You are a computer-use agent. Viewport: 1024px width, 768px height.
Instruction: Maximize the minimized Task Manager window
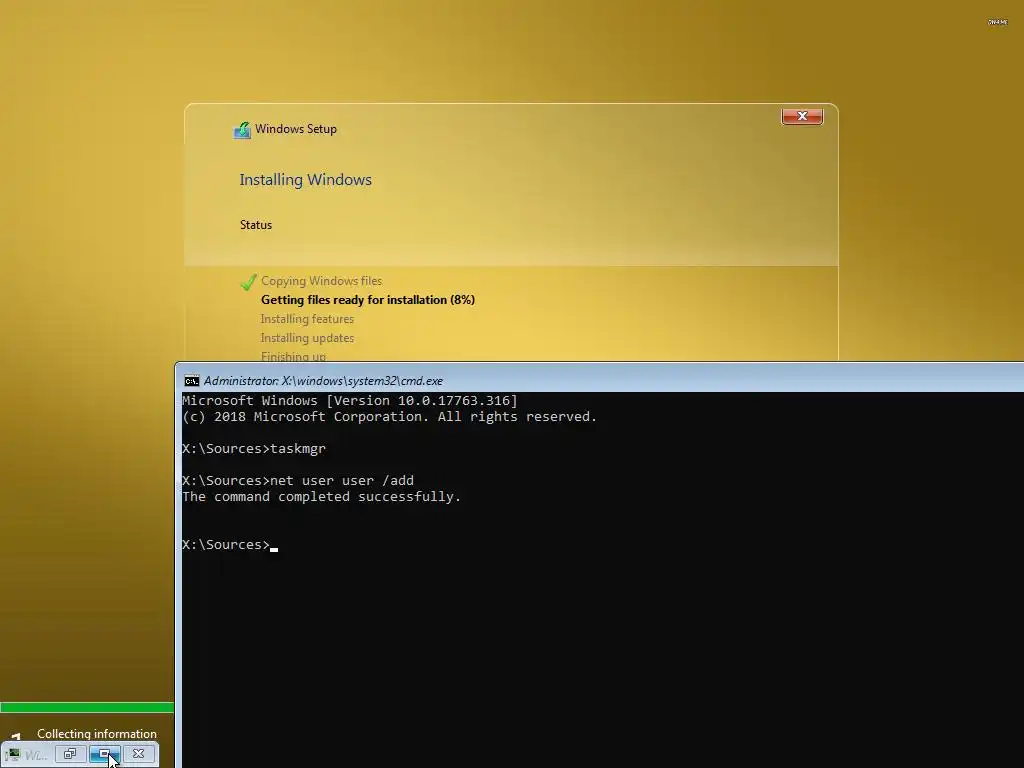[104, 754]
